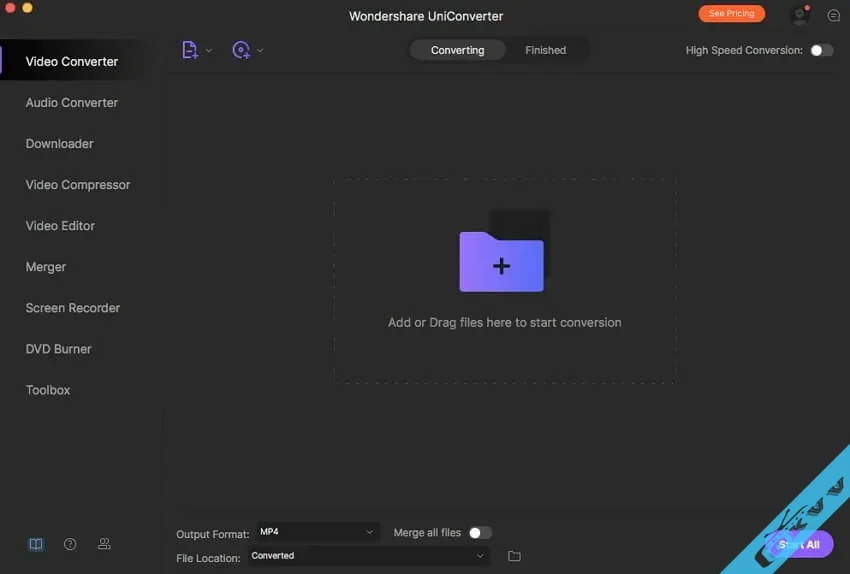850x574 pixels.
Task: Open the help question mark icon
Action: (70, 544)
